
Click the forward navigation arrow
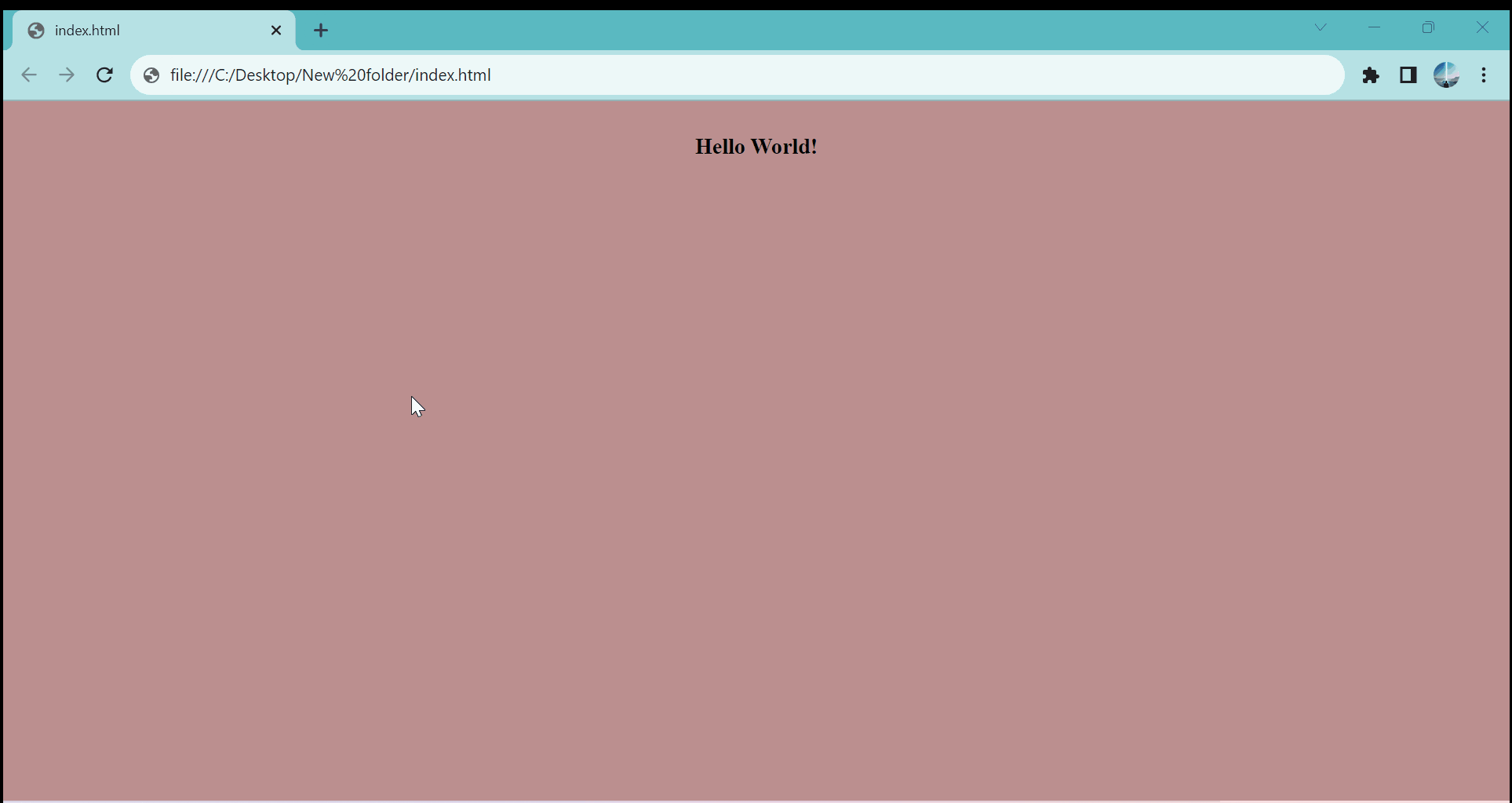66,74
